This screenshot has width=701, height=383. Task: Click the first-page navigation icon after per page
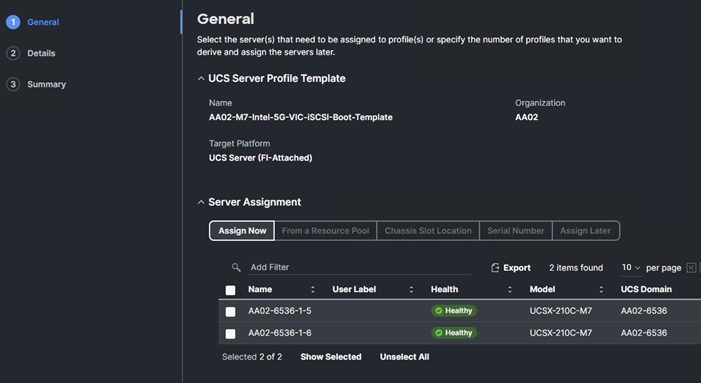click(x=691, y=268)
